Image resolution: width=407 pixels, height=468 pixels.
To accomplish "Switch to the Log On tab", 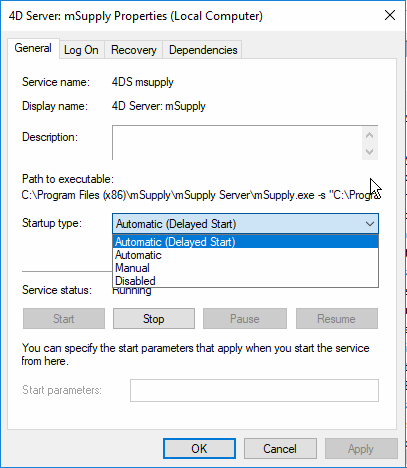I will [81, 50].
